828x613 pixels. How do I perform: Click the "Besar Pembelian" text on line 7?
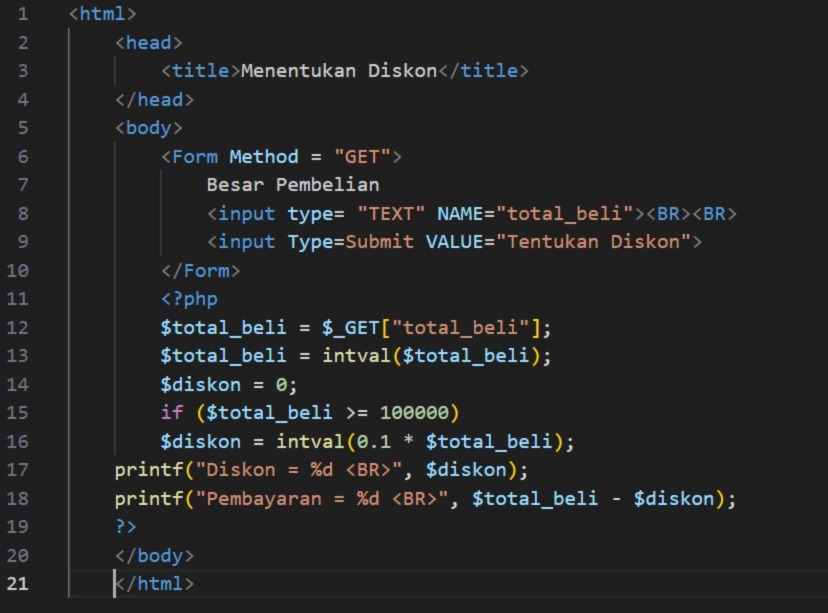pos(292,185)
